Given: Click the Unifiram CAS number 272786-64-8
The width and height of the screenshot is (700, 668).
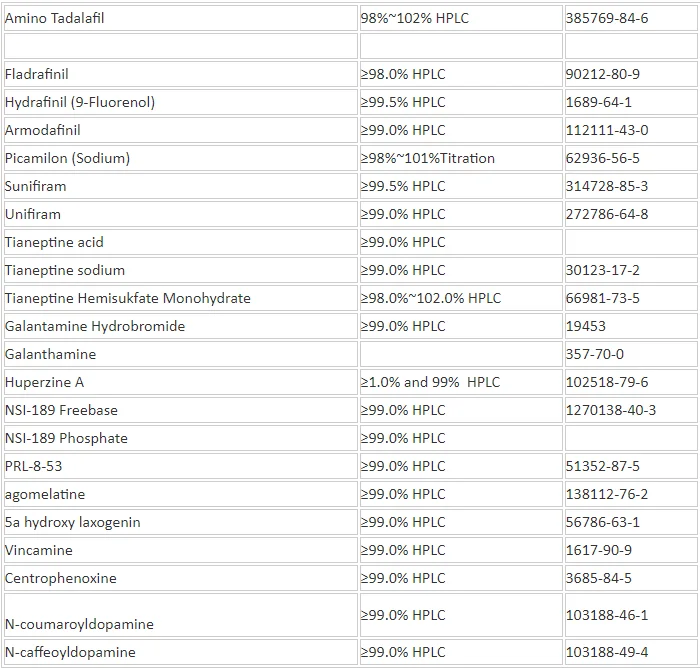Looking at the screenshot, I should [606, 214].
